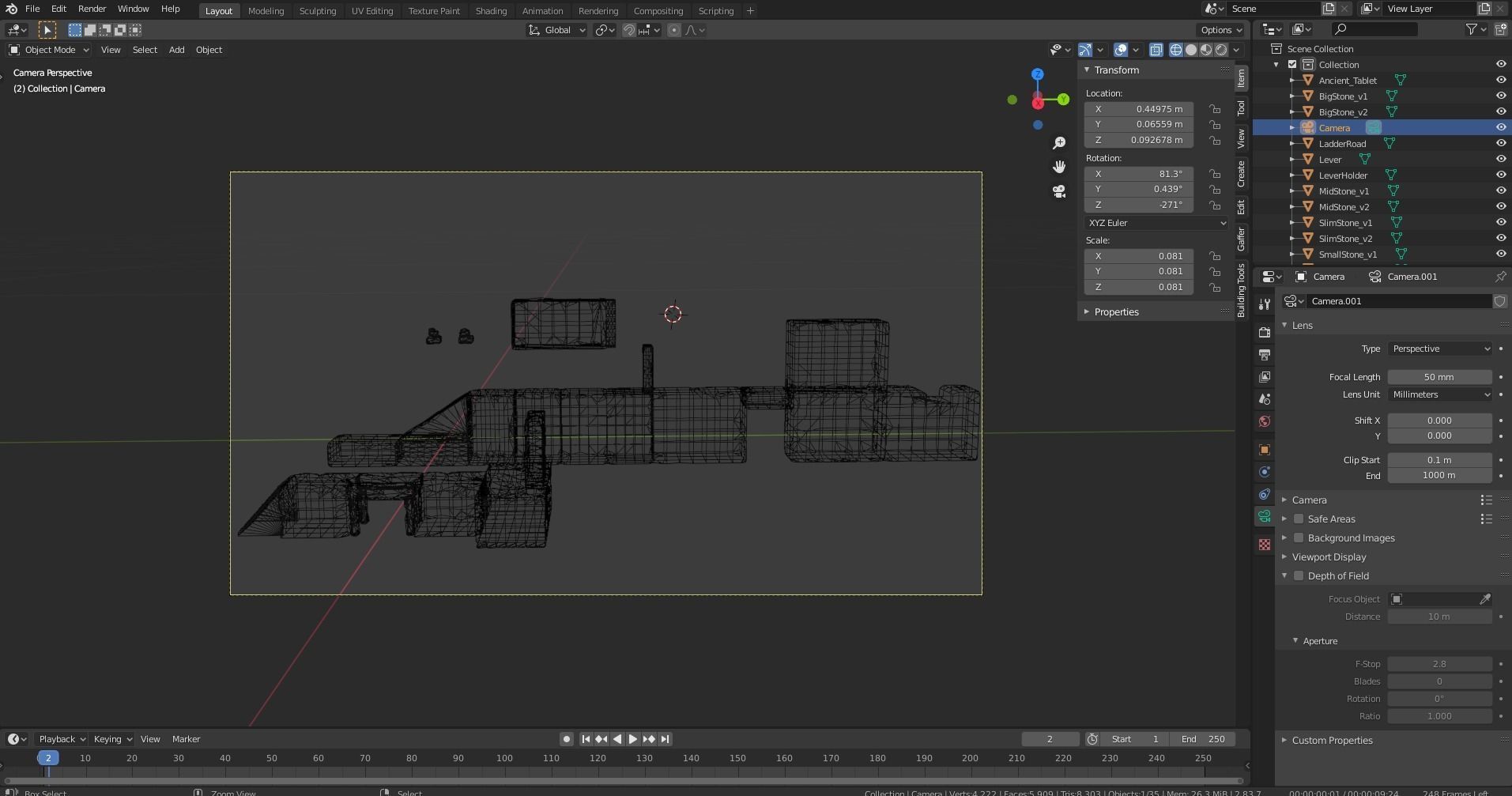Open the Building Tools sidebar tab
Viewport: 1512px width, 796px height.
pos(1242,291)
